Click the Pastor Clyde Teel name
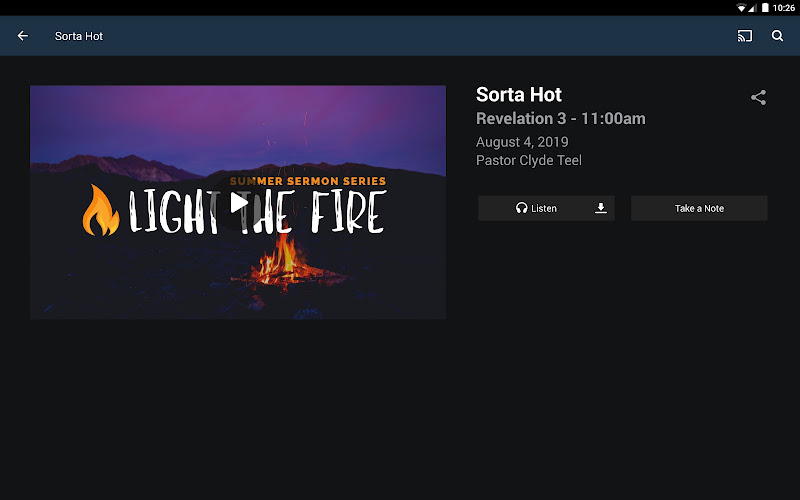The height and width of the screenshot is (500, 800). (x=529, y=160)
